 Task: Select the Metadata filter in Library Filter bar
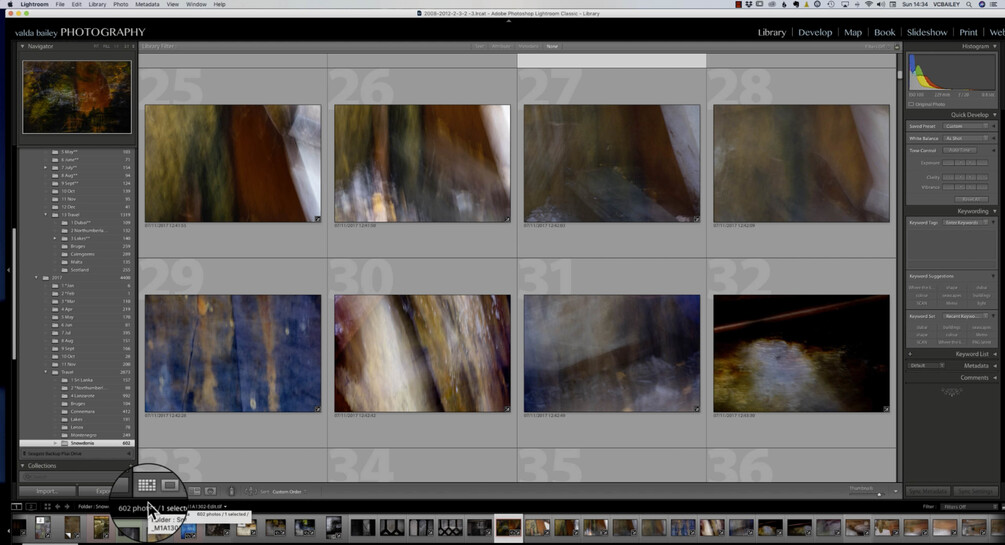click(x=528, y=46)
